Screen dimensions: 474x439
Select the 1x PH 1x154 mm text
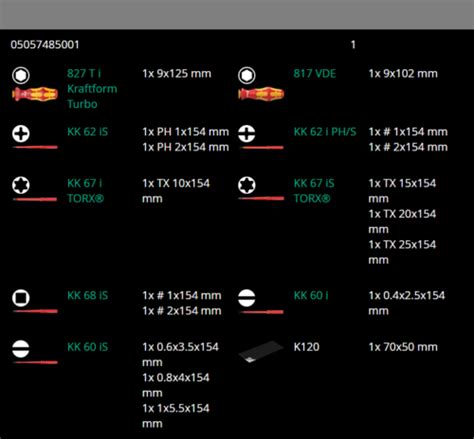(186, 132)
